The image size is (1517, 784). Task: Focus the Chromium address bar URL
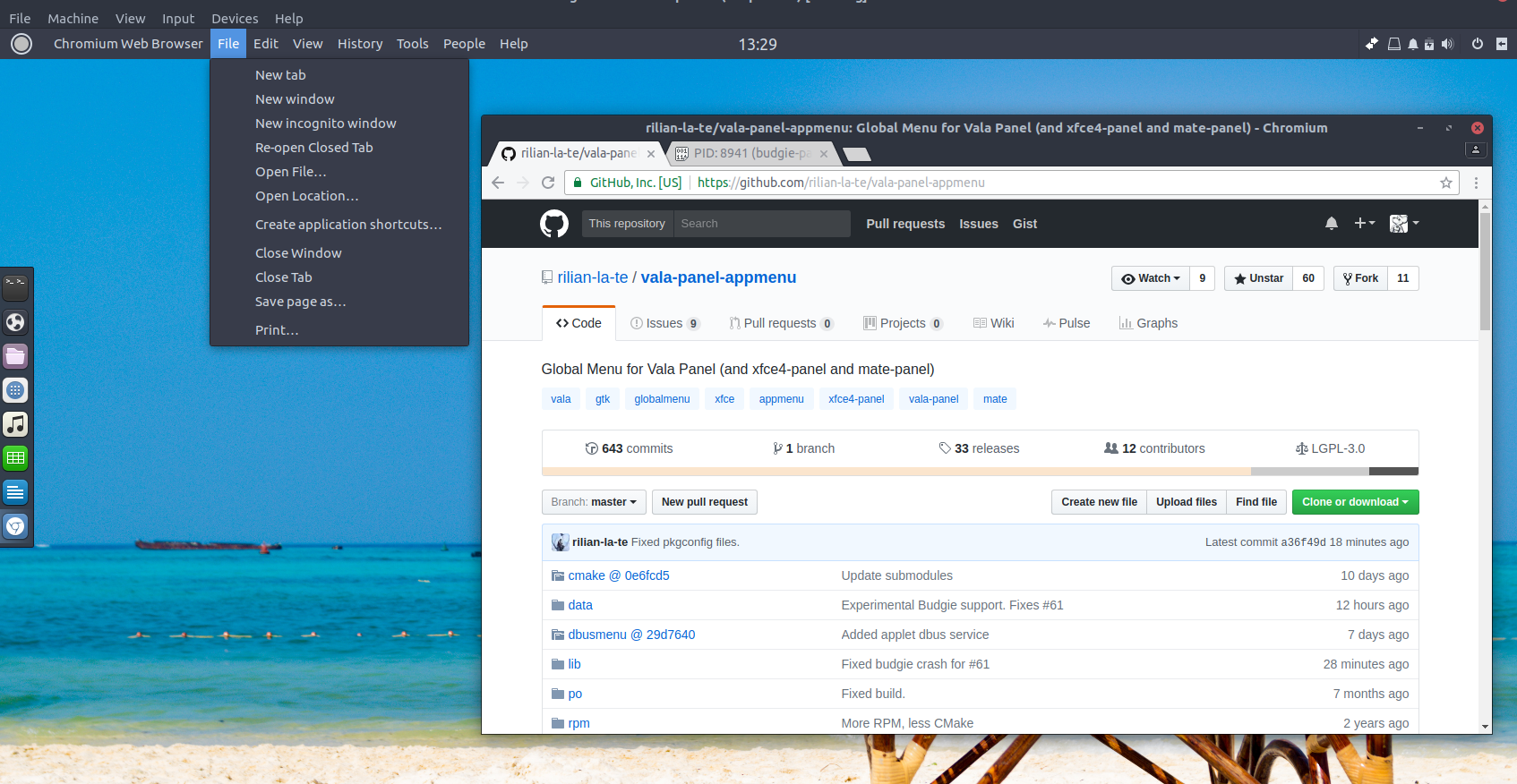click(x=841, y=183)
